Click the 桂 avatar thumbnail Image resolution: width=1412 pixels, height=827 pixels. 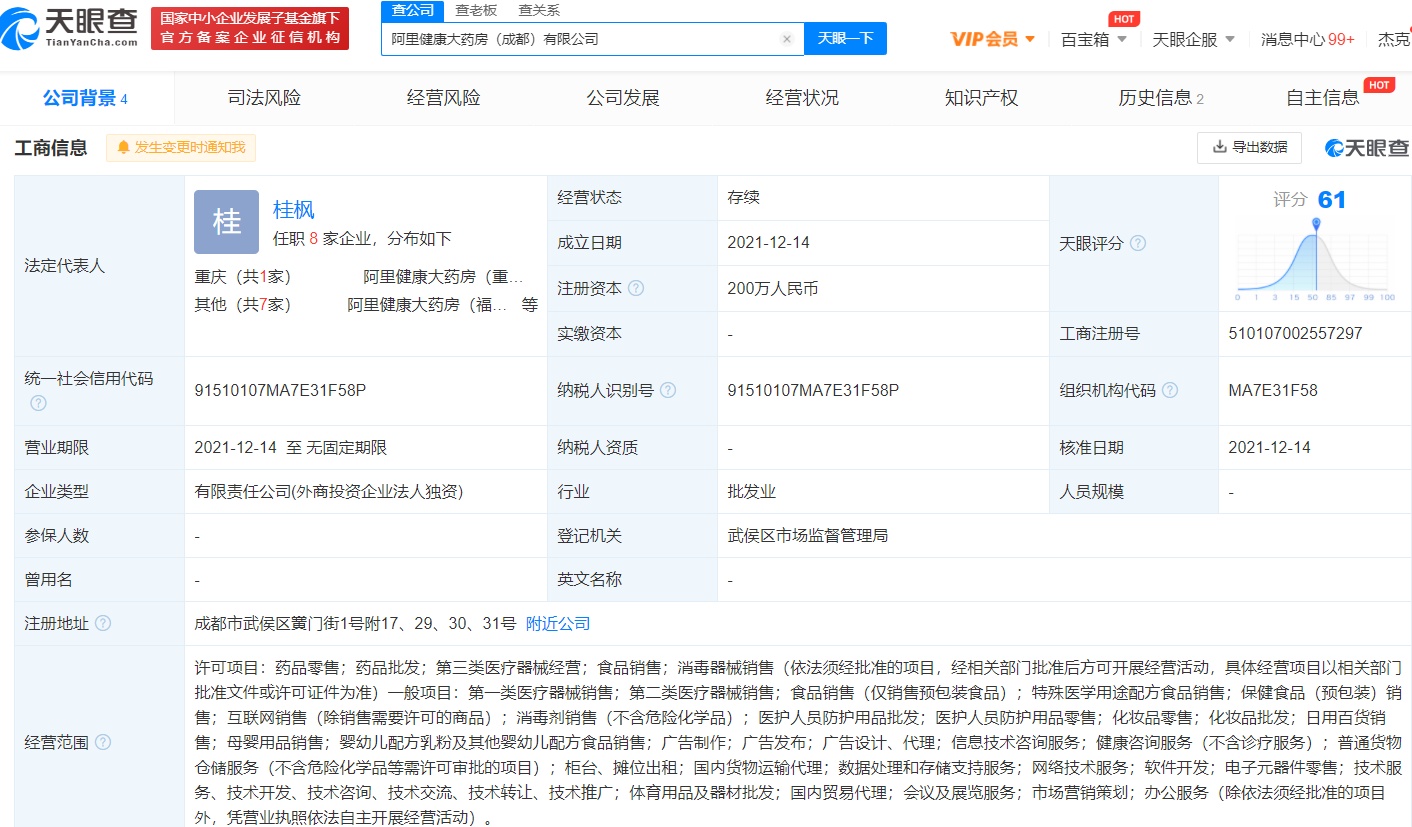click(x=226, y=222)
